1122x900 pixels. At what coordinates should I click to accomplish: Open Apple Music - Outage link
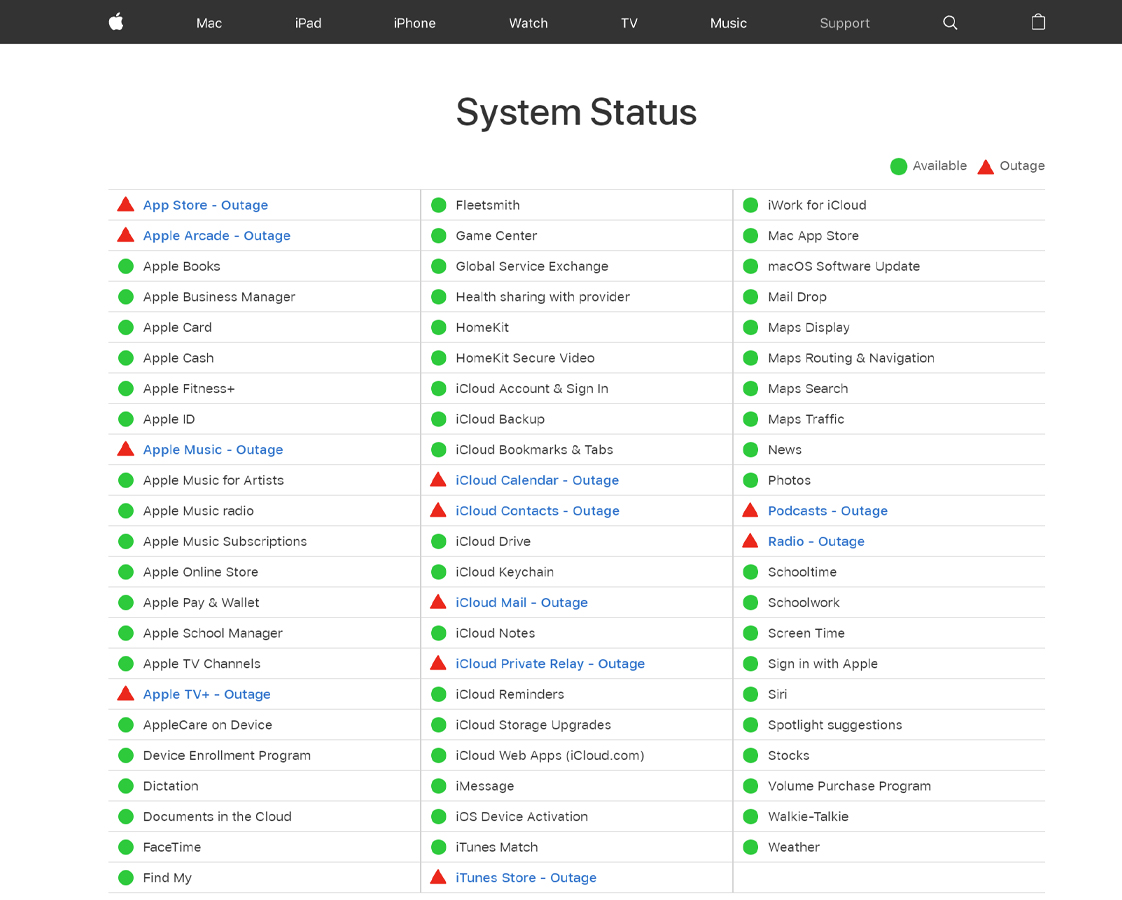click(x=213, y=449)
